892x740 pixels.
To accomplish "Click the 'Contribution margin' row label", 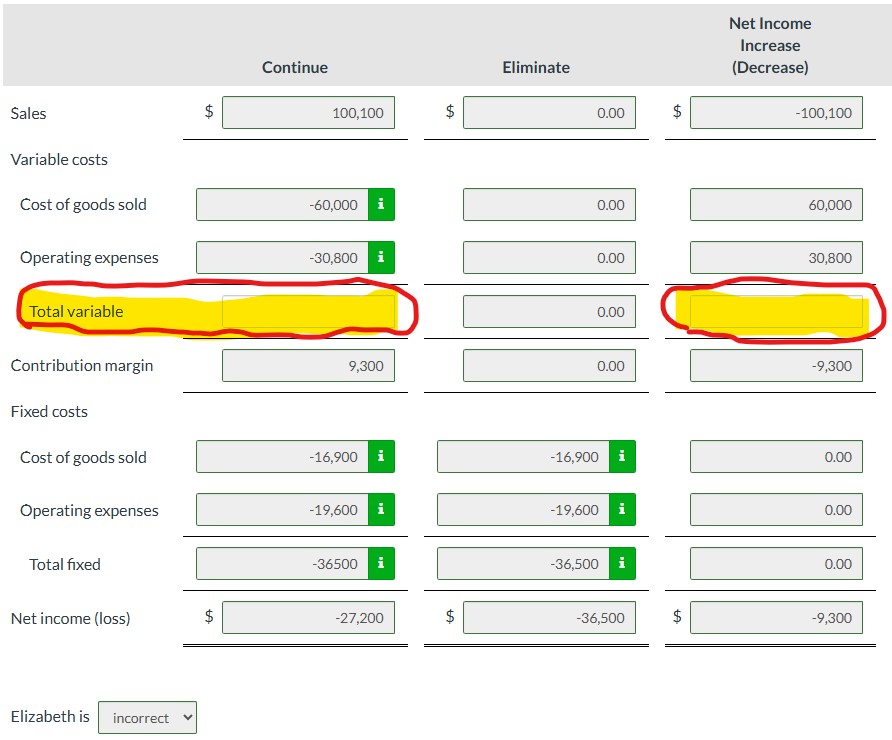I will pyautogui.click(x=82, y=365).
